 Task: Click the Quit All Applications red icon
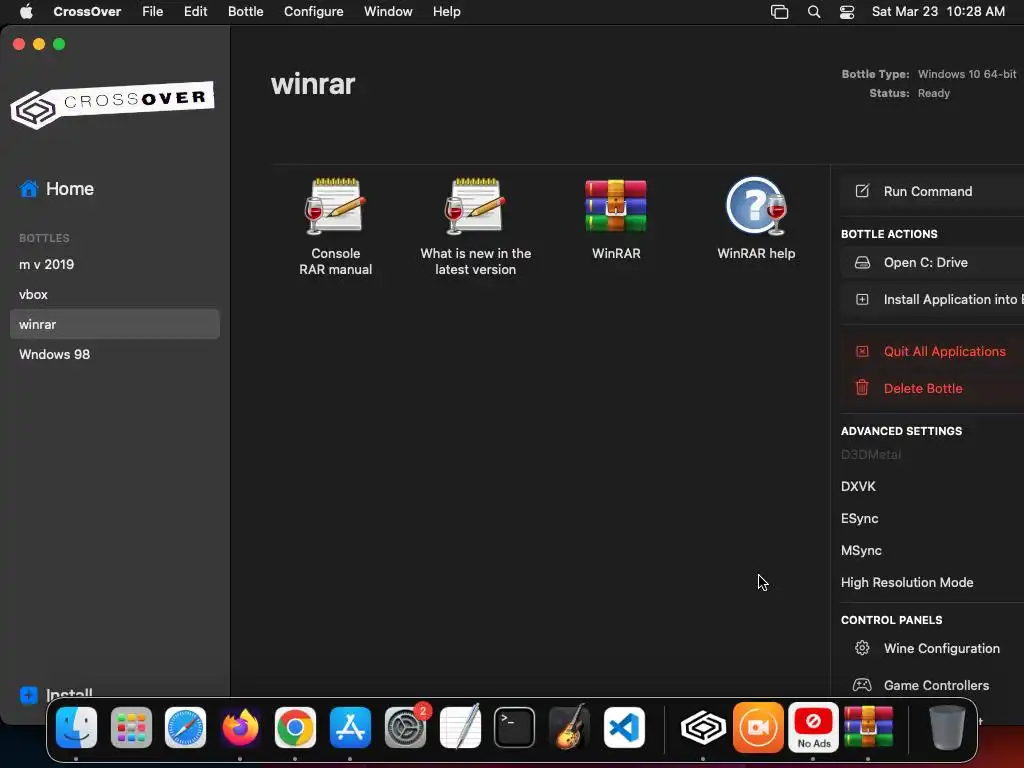(x=862, y=351)
